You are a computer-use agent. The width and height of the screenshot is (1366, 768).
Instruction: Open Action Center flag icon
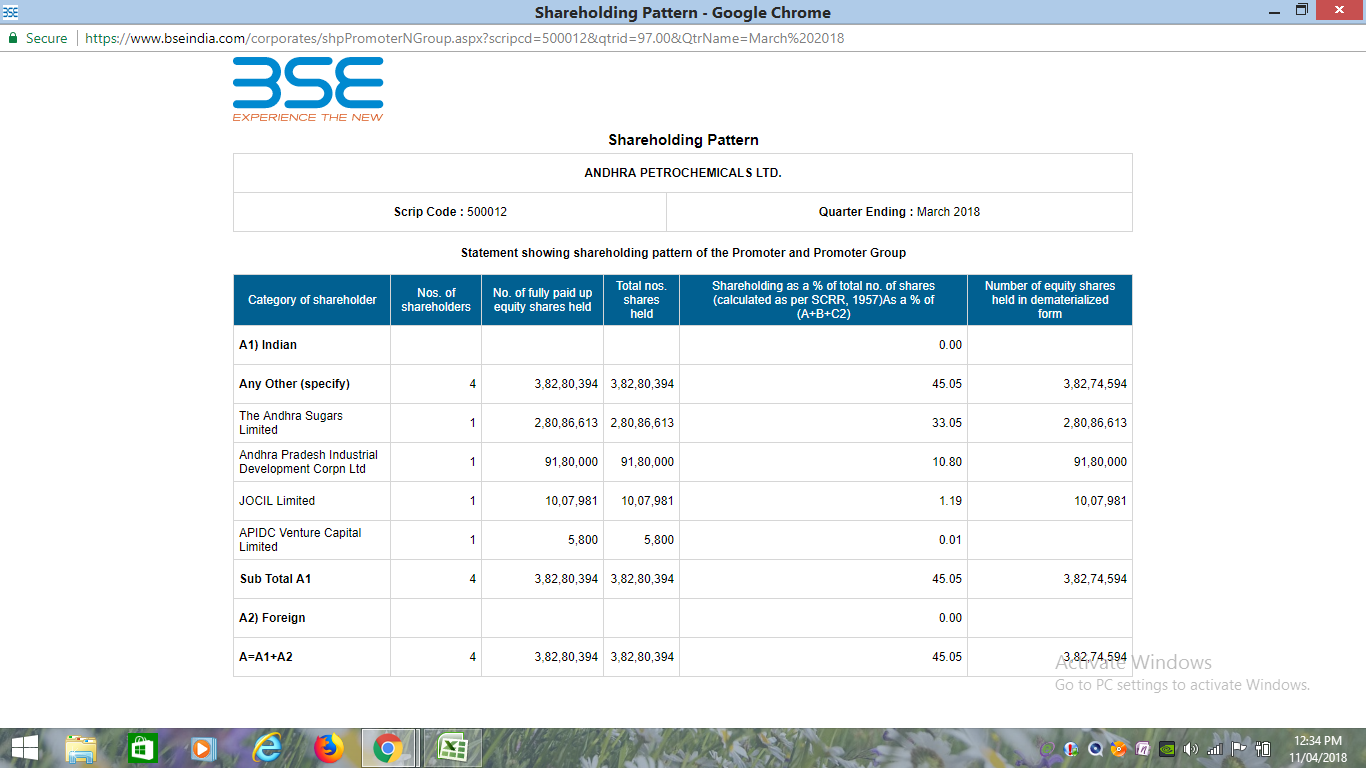1238,748
